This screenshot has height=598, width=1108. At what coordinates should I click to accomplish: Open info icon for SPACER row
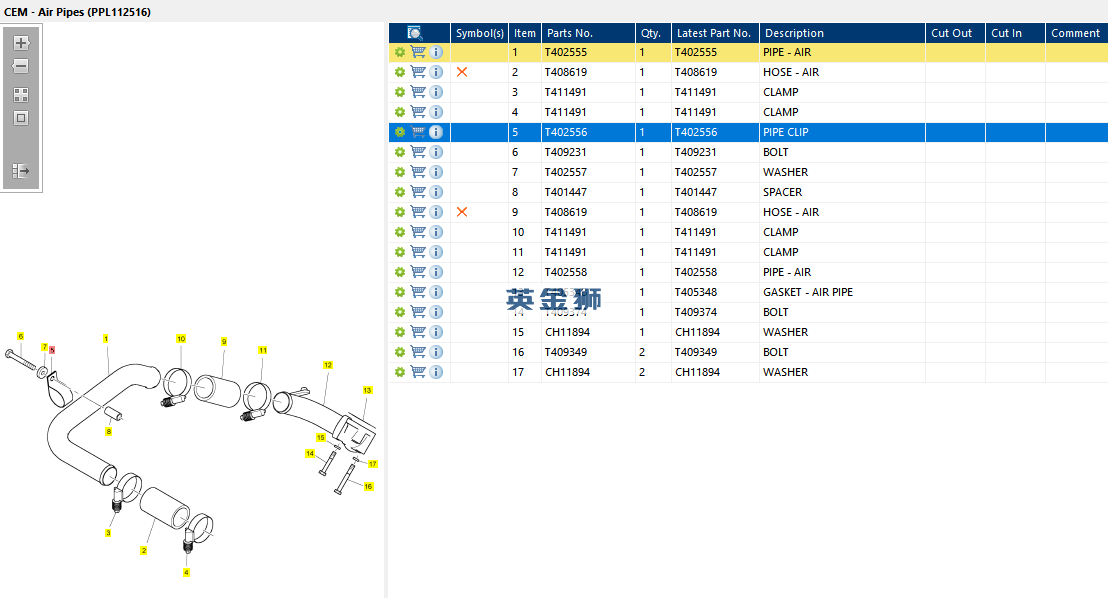(x=436, y=192)
